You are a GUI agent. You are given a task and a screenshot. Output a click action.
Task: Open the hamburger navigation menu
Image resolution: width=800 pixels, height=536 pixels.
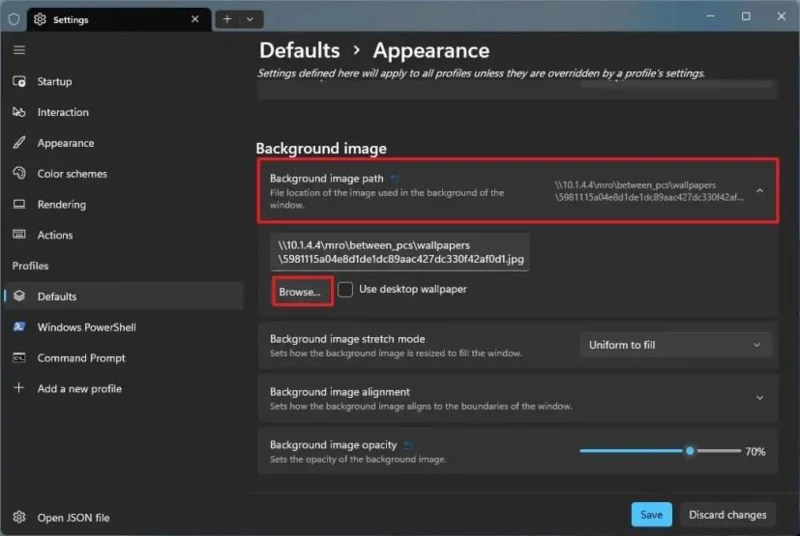[x=19, y=49]
